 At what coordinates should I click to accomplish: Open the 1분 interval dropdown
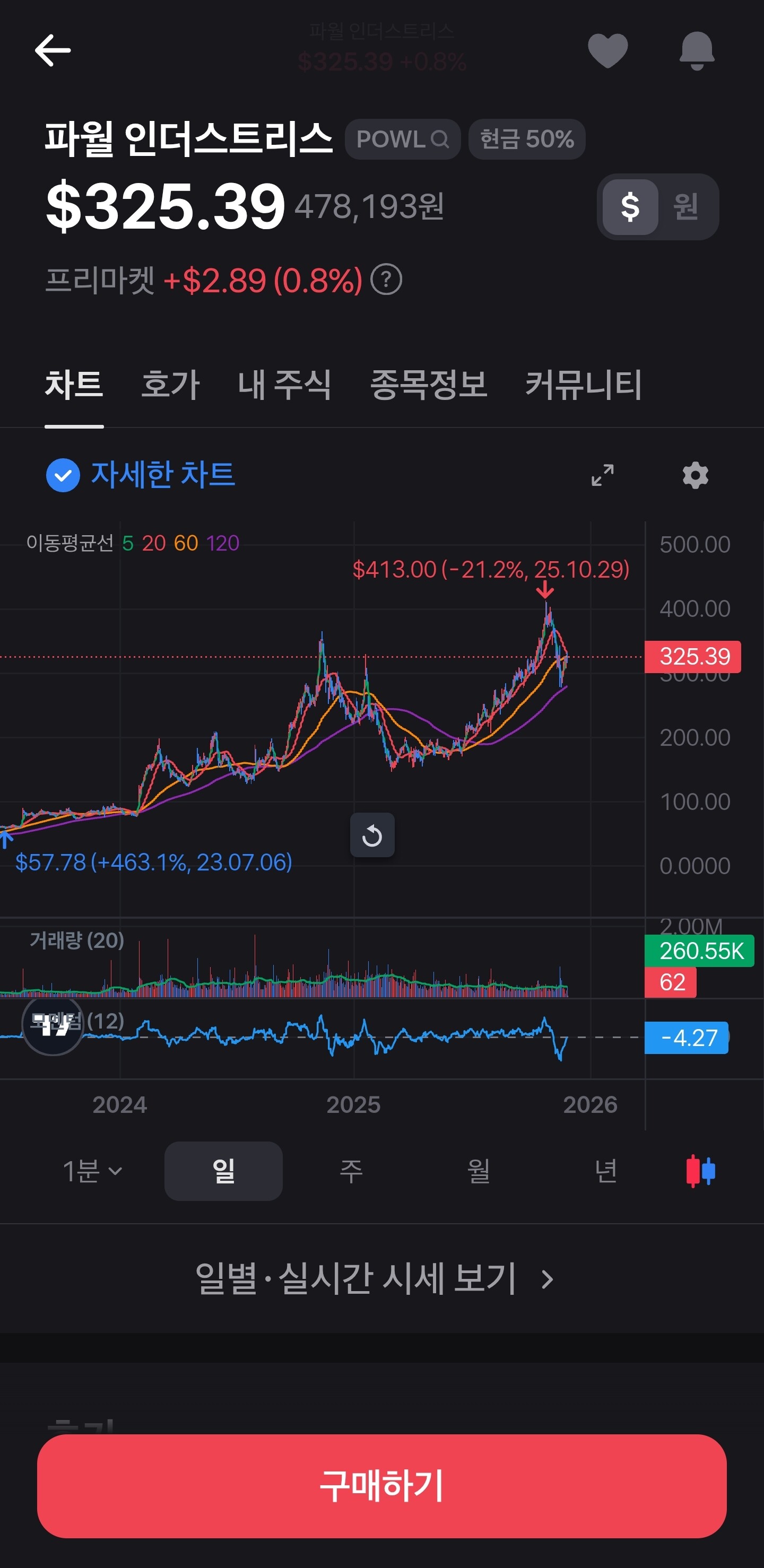tap(92, 1171)
